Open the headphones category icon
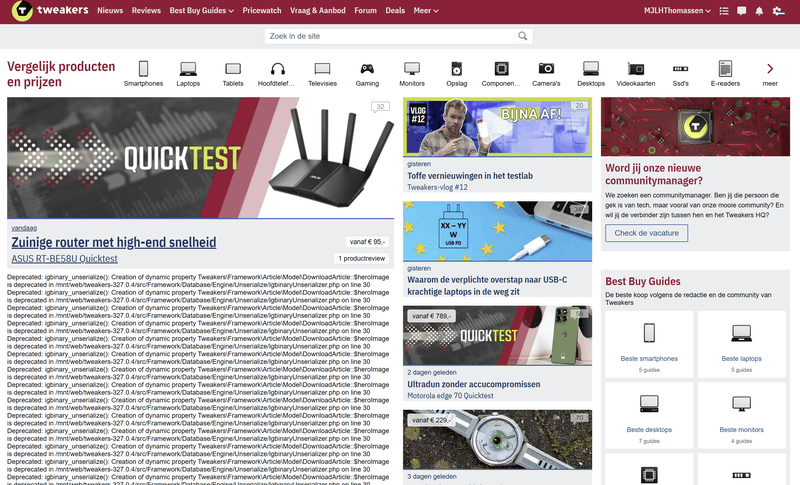The height and width of the screenshot is (485, 800). point(278,68)
